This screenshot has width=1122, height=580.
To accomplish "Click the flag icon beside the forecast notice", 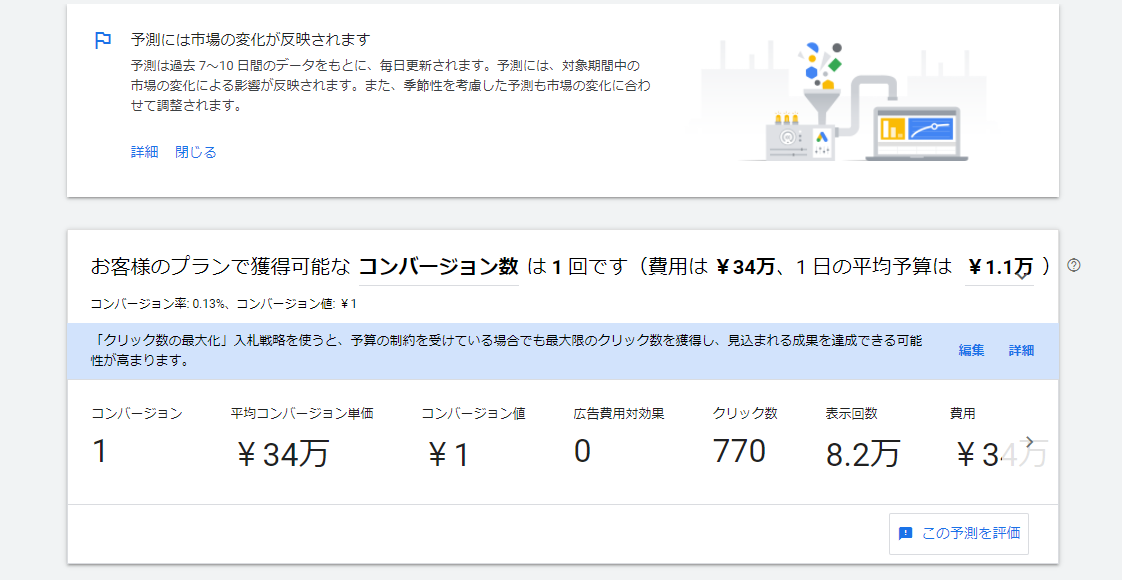I will [x=102, y=41].
